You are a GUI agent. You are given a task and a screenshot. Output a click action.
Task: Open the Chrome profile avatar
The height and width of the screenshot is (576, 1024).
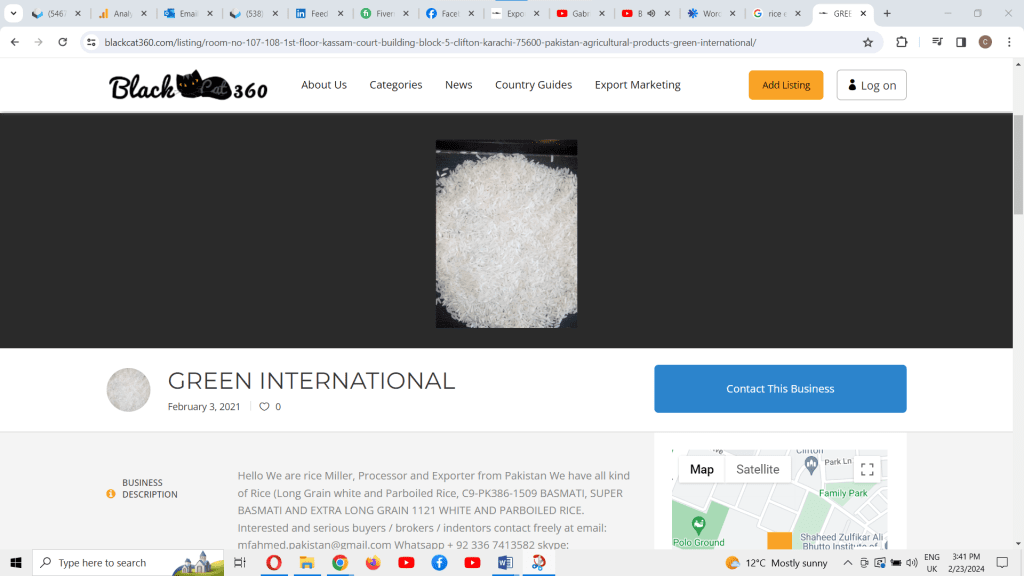(985, 42)
